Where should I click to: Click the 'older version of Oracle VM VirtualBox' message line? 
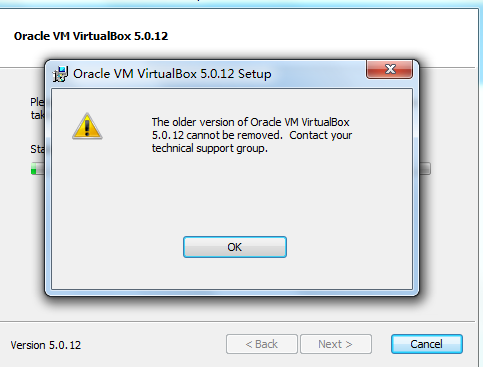pos(250,122)
